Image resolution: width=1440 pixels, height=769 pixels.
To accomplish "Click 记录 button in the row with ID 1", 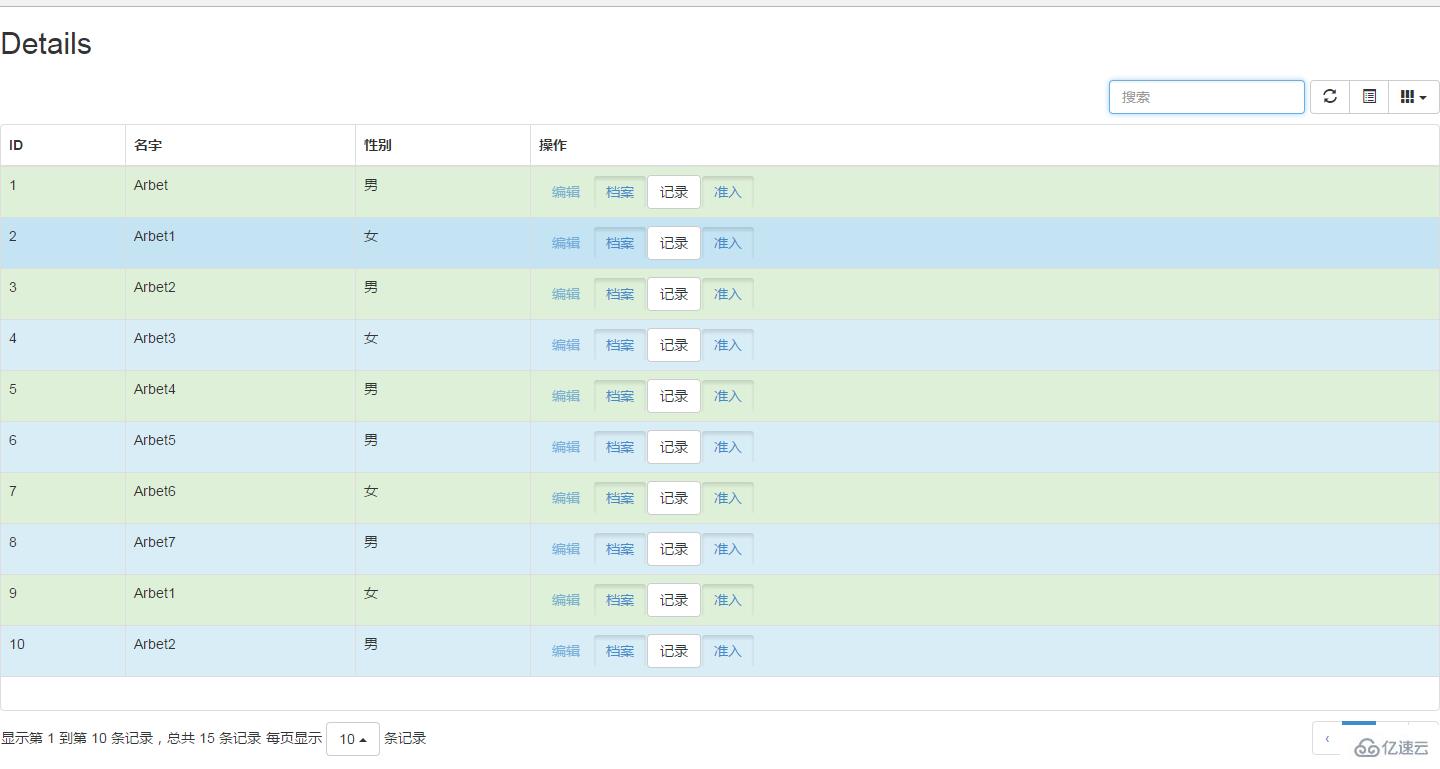I will (x=674, y=192).
